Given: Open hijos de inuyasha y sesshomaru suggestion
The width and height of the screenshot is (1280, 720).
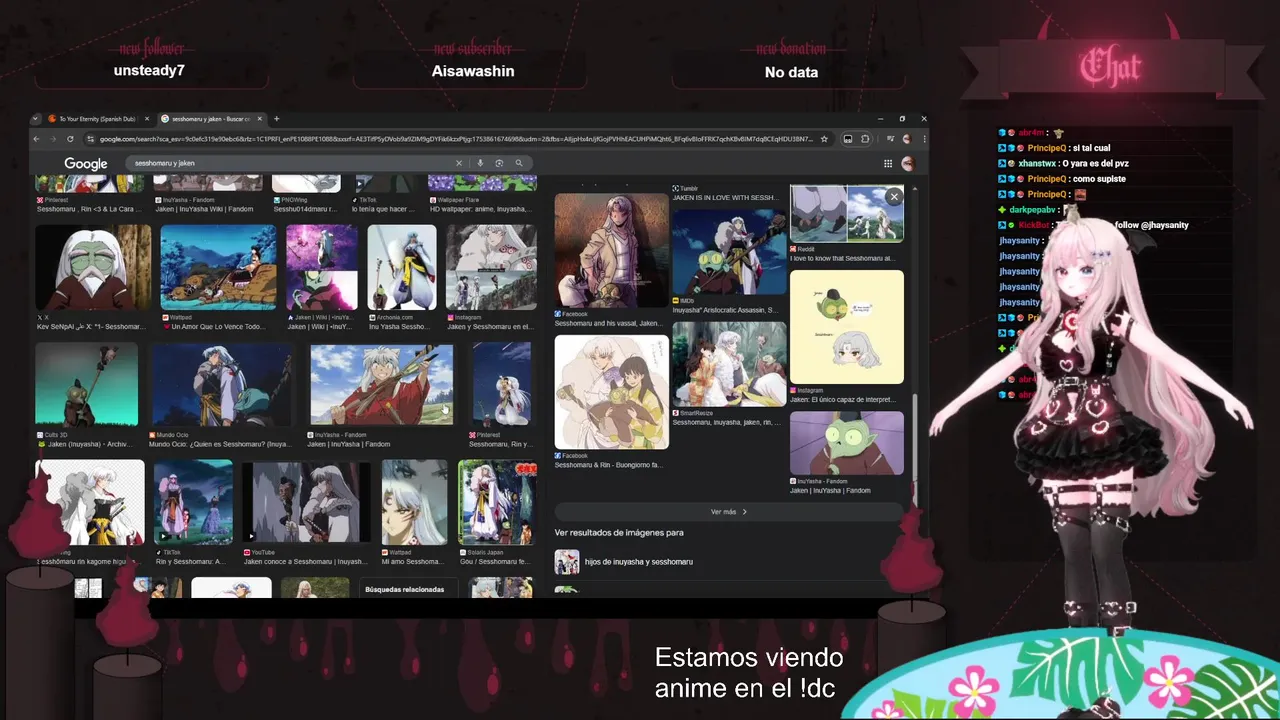Looking at the screenshot, I should point(638,562).
